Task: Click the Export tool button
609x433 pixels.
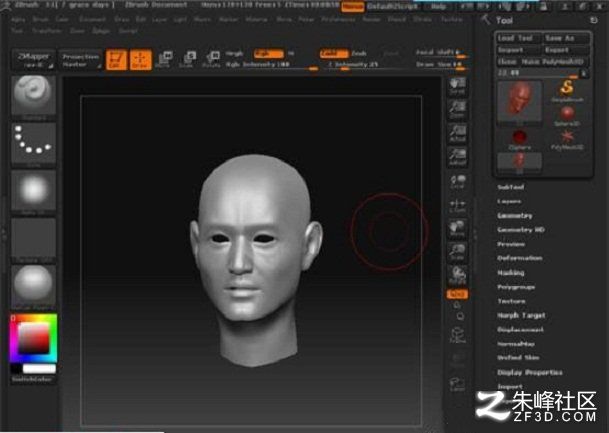Action: [566, 50]
